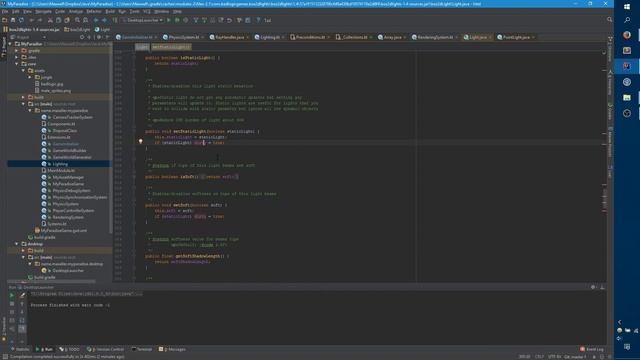Rerun the process in Run panel
This screenshot has width=640, height=360.
(x=12, y=295)
